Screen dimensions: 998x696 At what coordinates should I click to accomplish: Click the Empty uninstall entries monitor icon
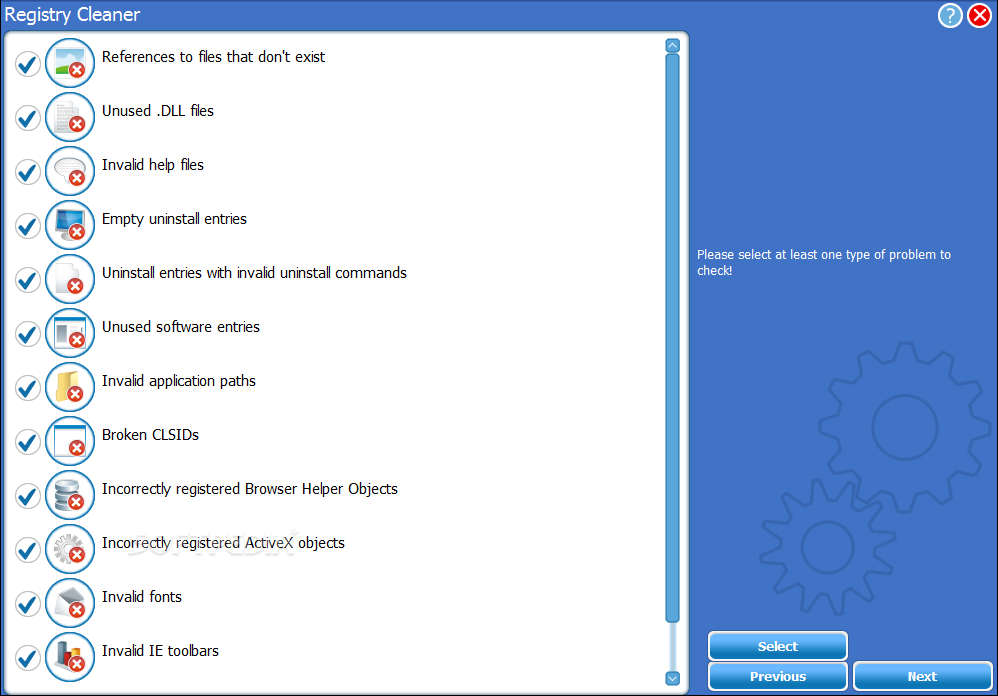point(70,225)
